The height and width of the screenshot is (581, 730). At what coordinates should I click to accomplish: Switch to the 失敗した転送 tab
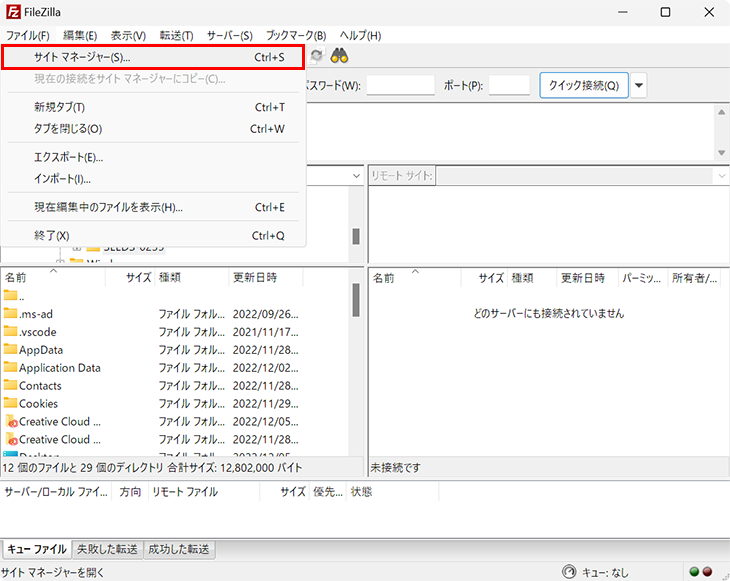click(x=108, y=549)
